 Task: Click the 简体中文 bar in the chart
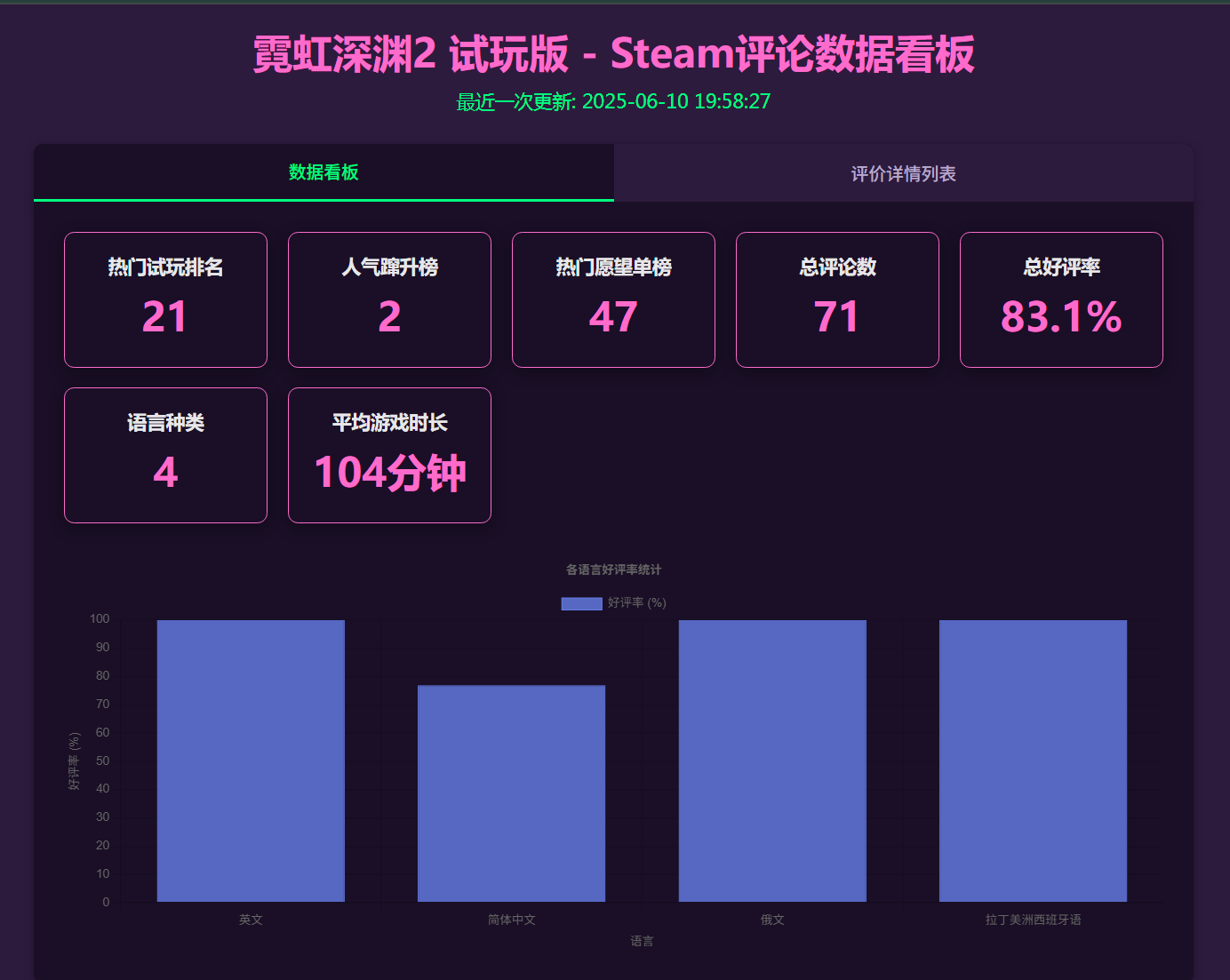pyautogui.click(x=511, y=793)
